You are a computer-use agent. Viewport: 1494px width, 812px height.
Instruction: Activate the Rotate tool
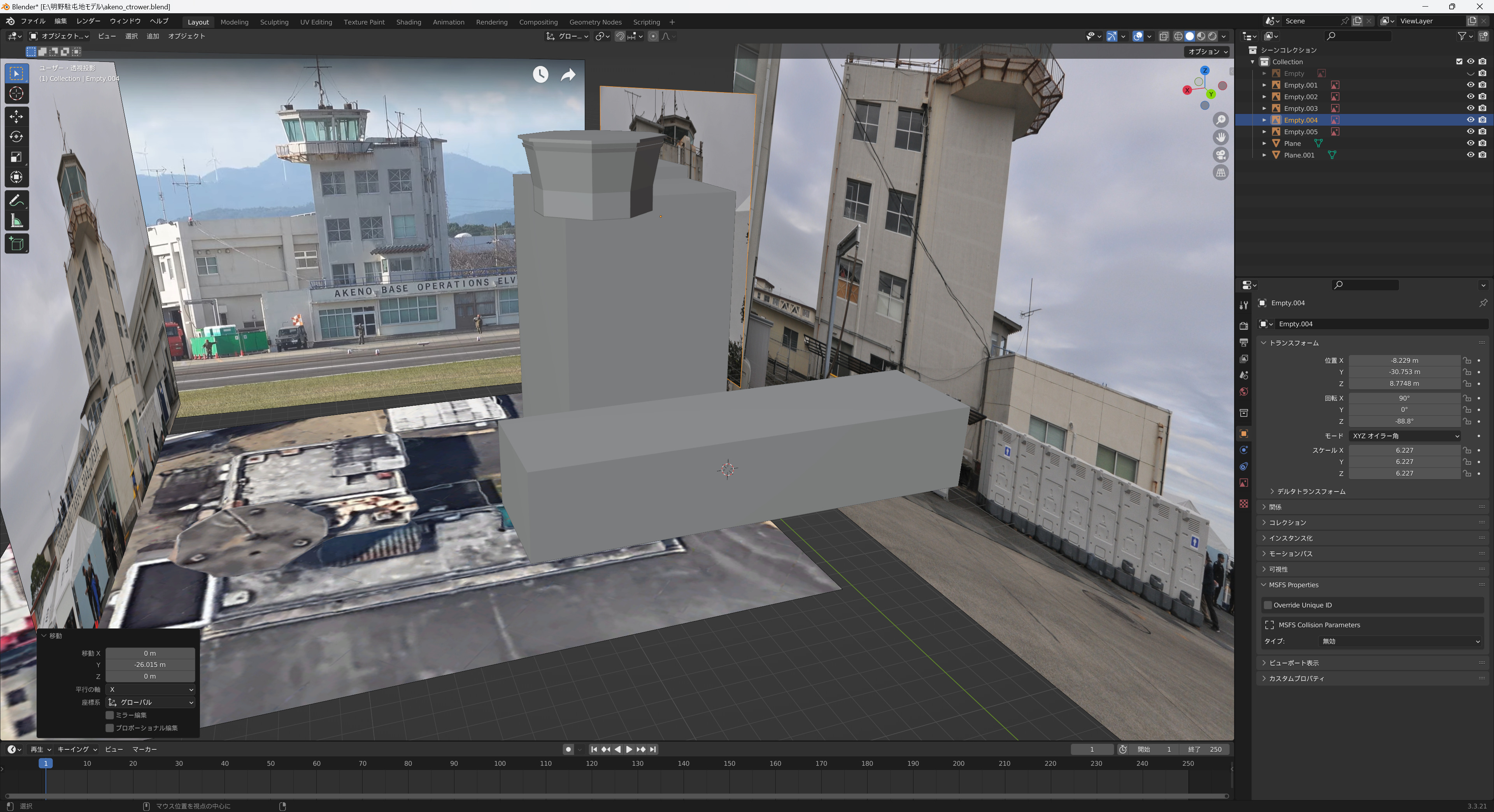click(16, 137)
